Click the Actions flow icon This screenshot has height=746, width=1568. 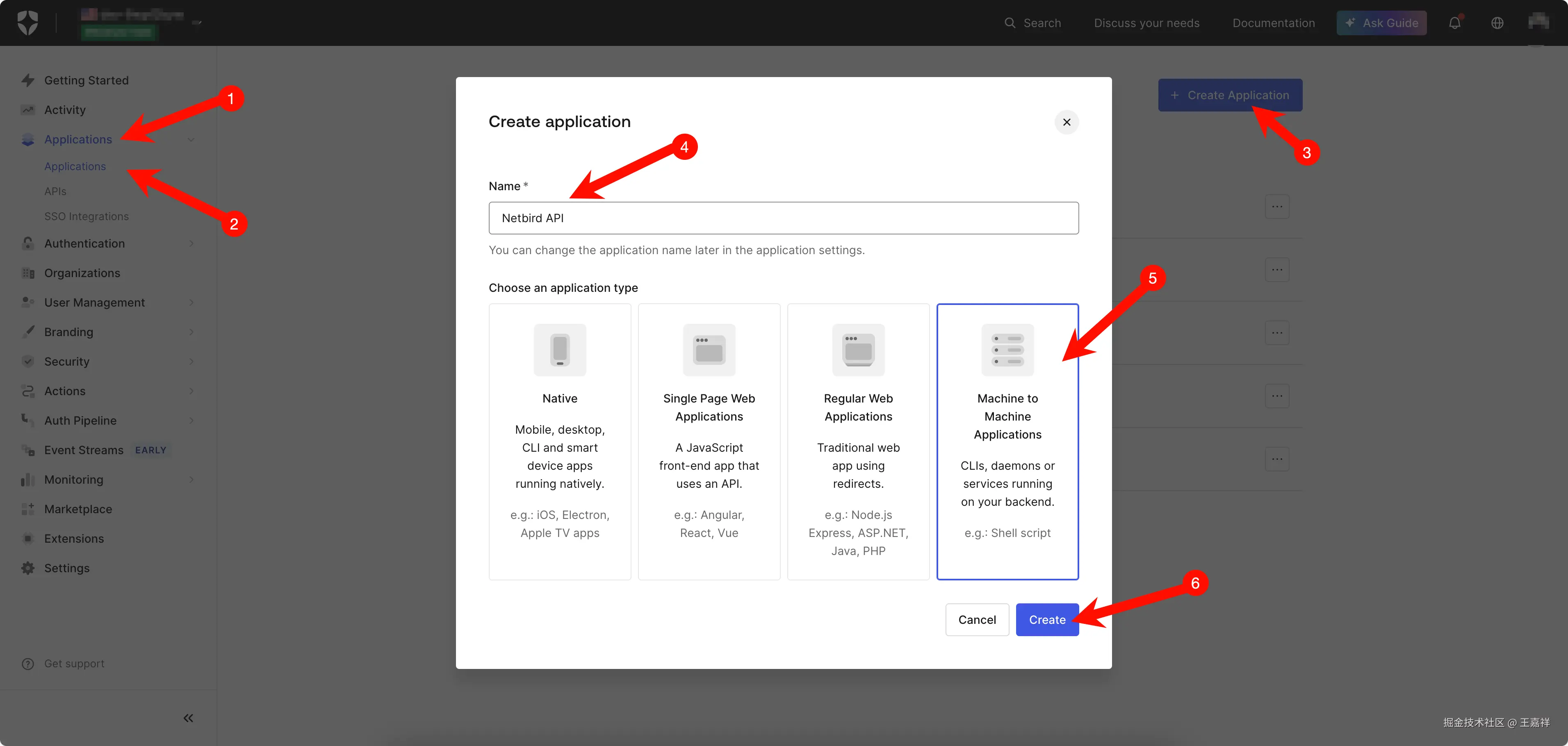point(28,391)
